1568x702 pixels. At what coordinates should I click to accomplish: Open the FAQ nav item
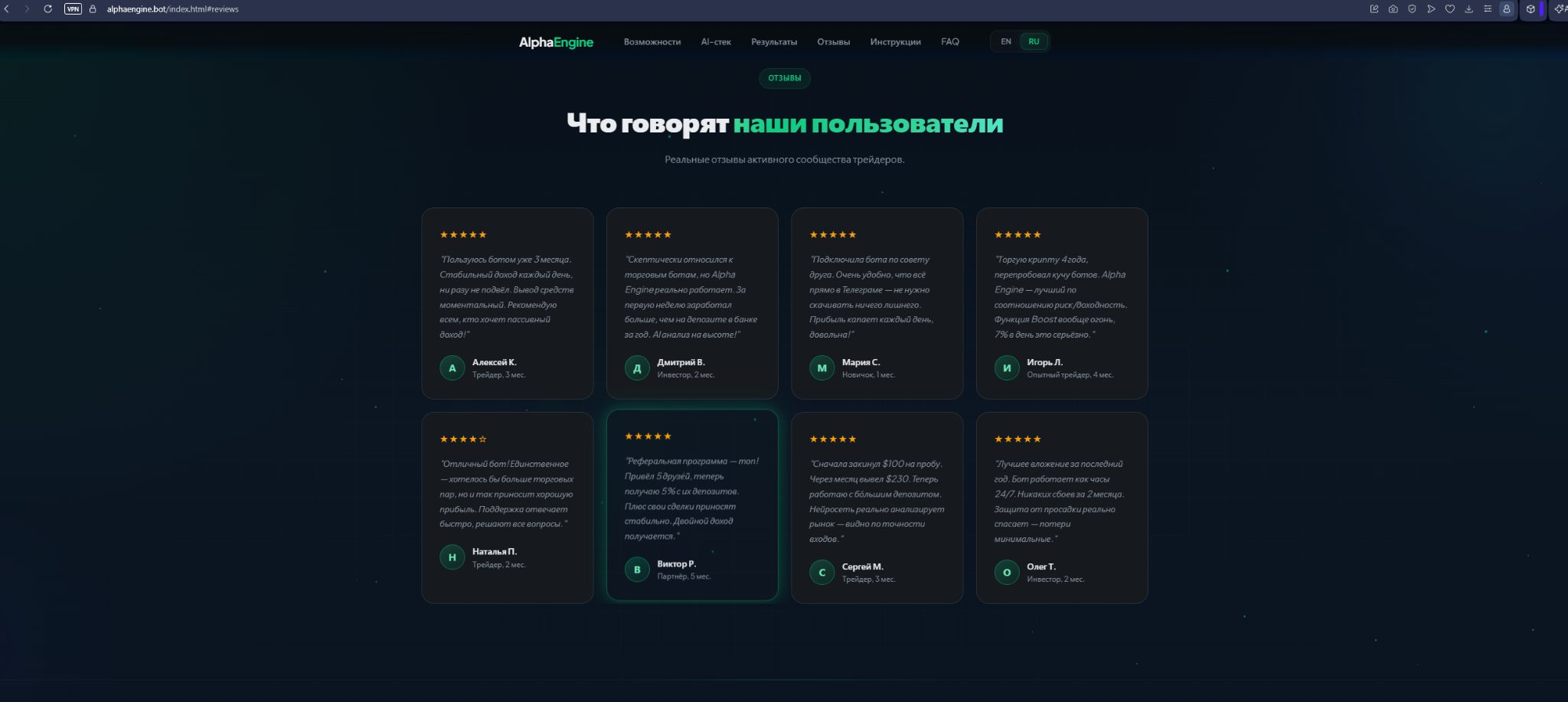pyautogui.click(x=950, y=42)
